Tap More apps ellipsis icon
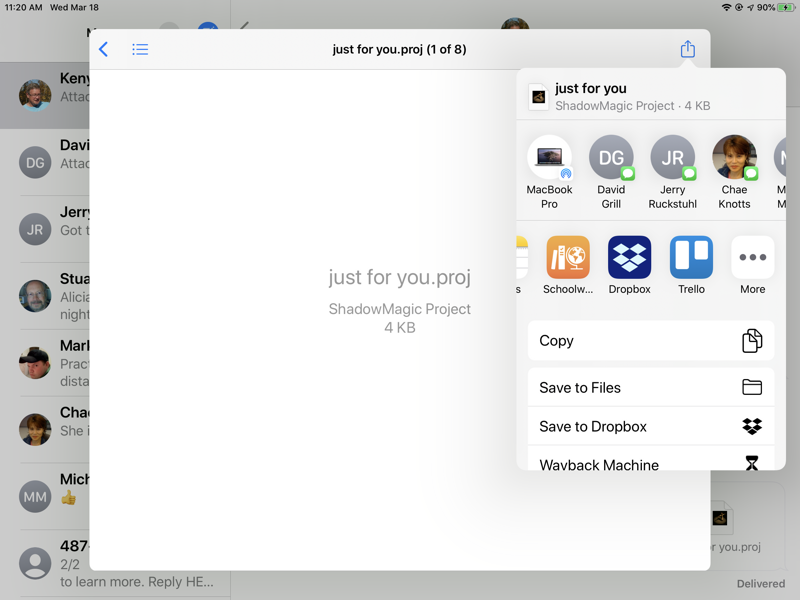Viewport: 800px width, 600px height. [x=752, y=258]
